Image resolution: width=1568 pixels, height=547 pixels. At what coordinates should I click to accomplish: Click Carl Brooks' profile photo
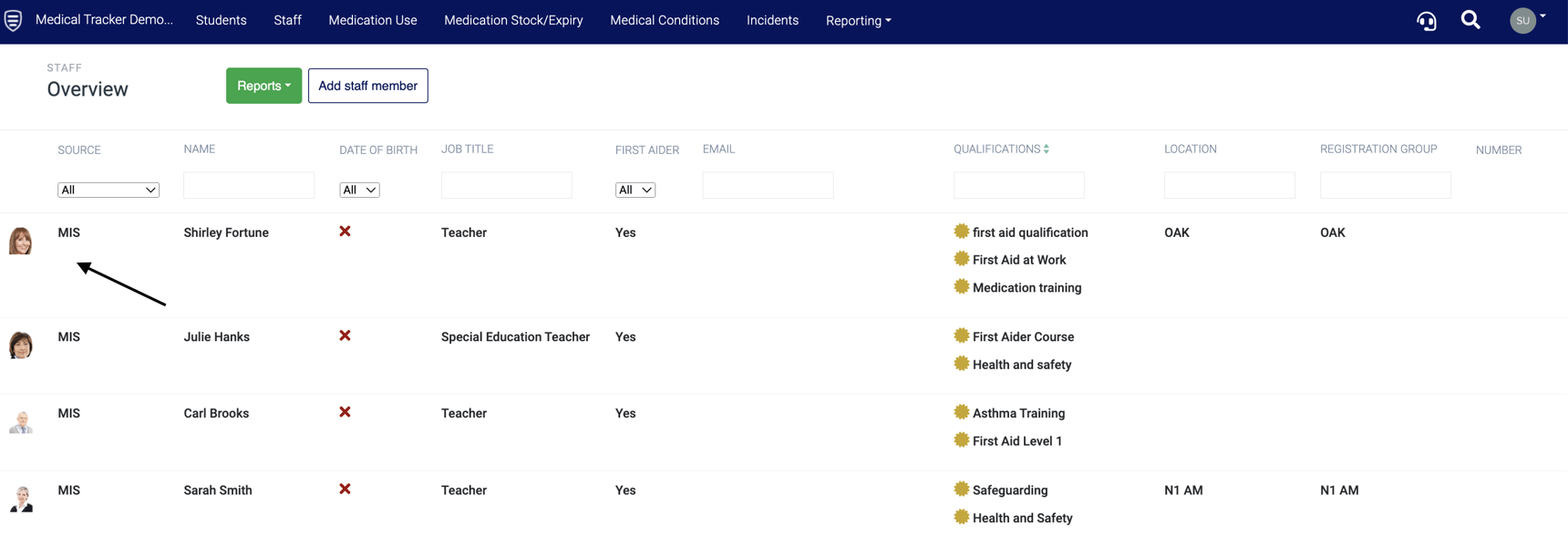point(21,421)
